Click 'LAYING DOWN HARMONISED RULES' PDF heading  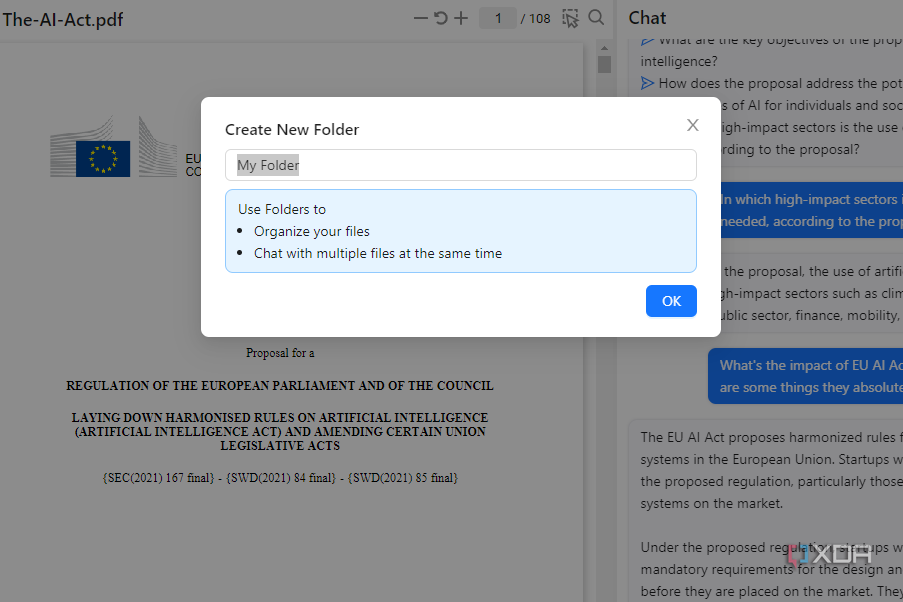tap(280, 431)
